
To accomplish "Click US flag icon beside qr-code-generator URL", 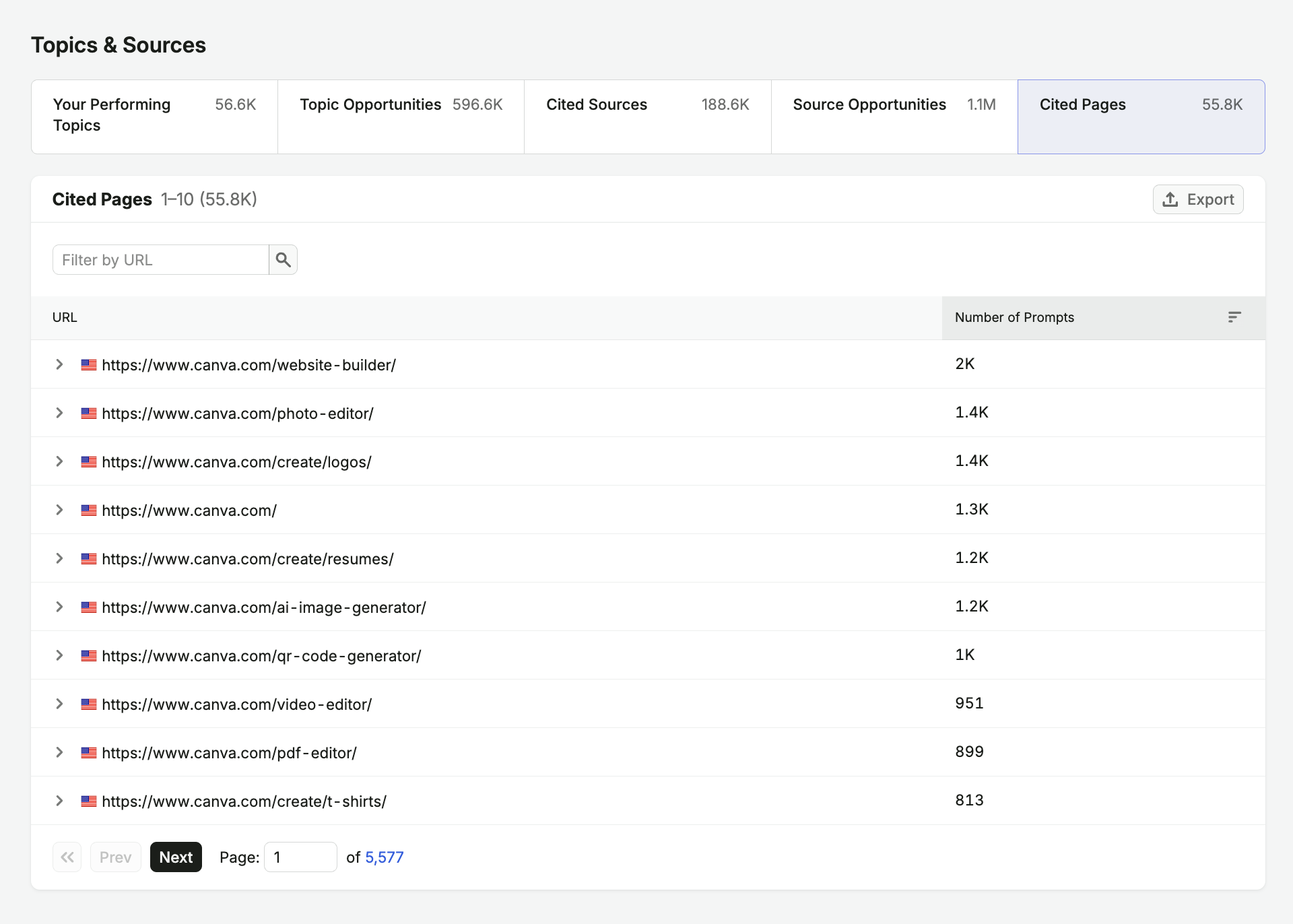I will (89, 656).
